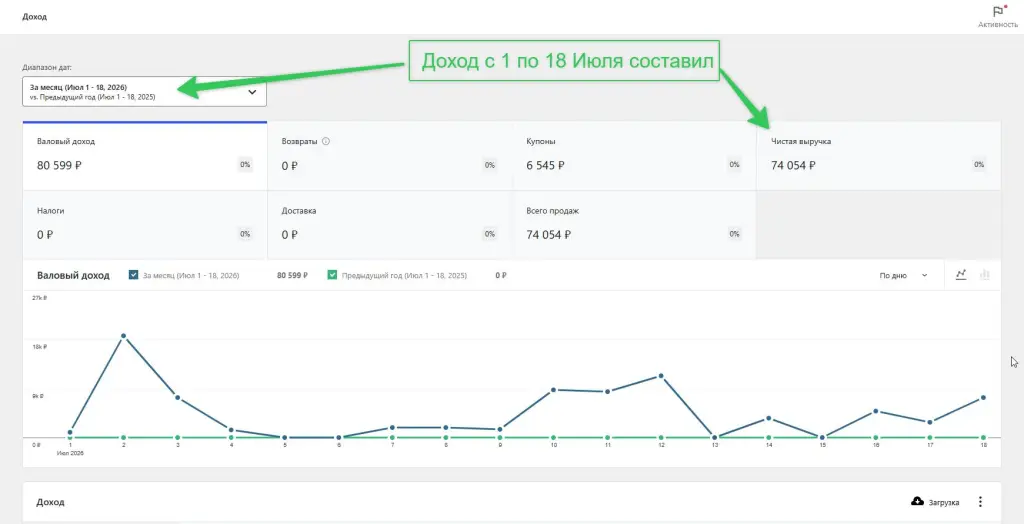Click the 80 599 ₽ Валовый доход value
This screenshot has width=1024, height=524.
point(59,165)
